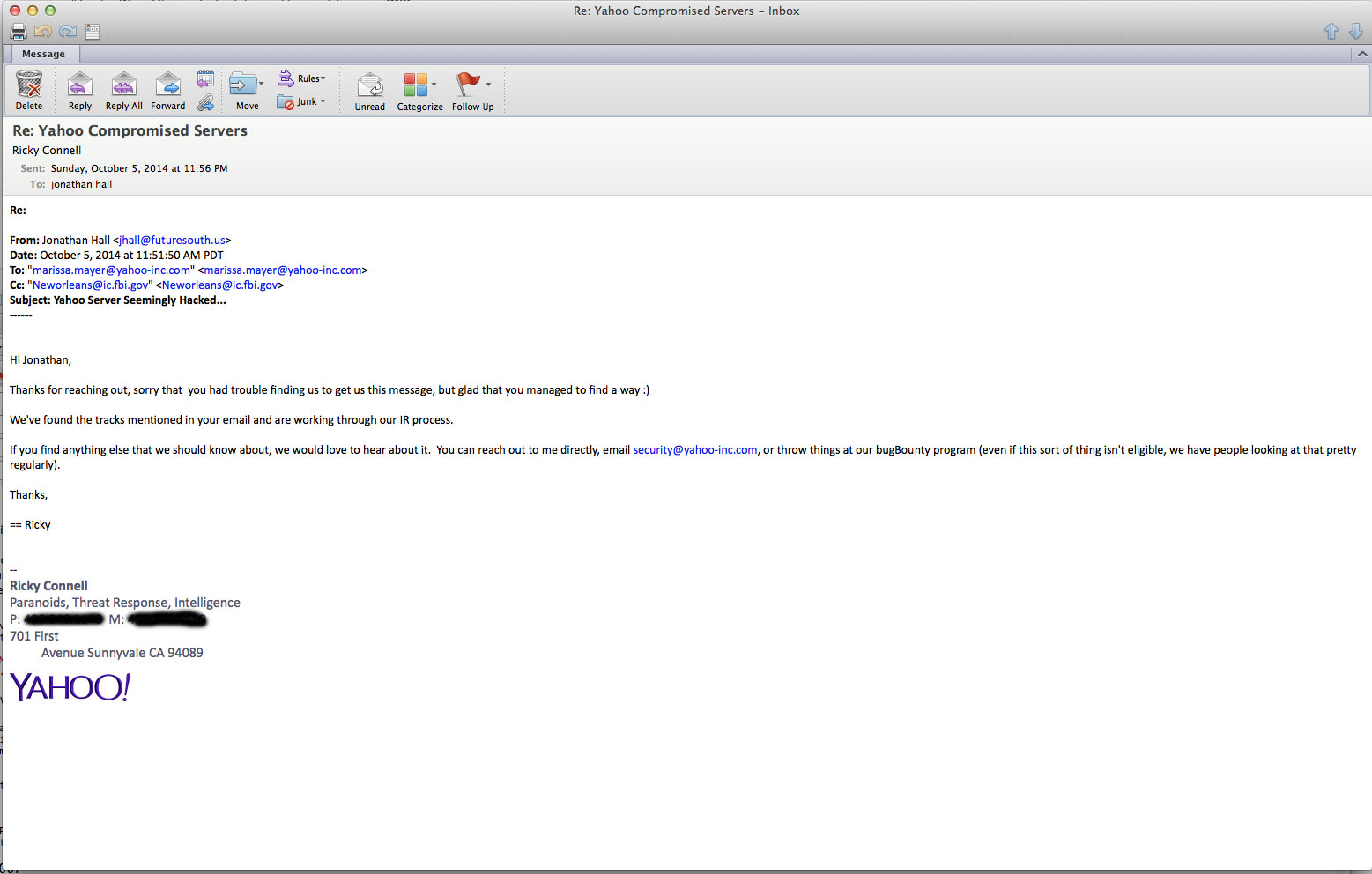Click the bold Ricky Connell signature name
1372x874 pixels.
click(48, 586)
